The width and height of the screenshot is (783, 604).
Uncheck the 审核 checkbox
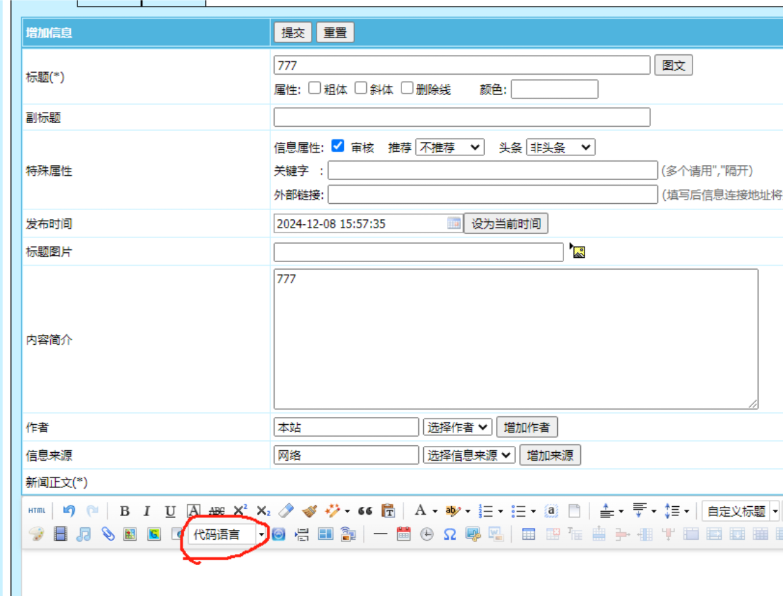[x=338, y=146]
